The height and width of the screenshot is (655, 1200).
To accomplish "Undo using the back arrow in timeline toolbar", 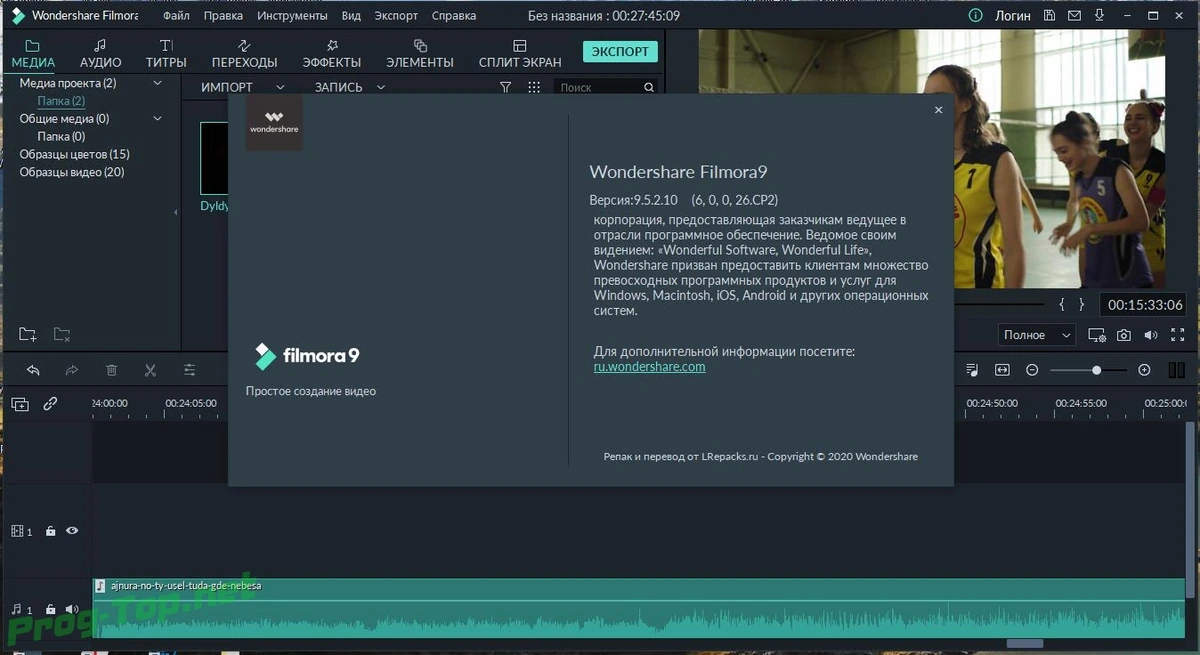I will click(x=33, y=370).
